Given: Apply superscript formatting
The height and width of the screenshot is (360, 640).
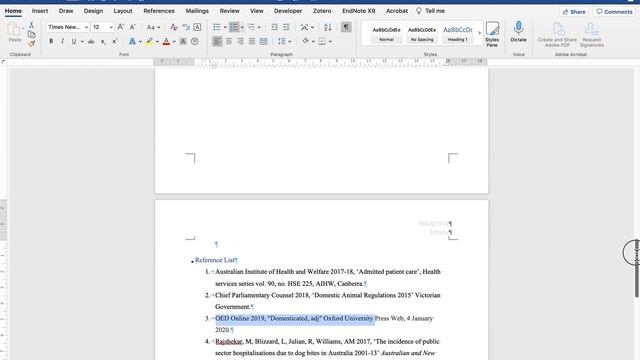Looking at the screenshot, I should (x=115, y=41).
